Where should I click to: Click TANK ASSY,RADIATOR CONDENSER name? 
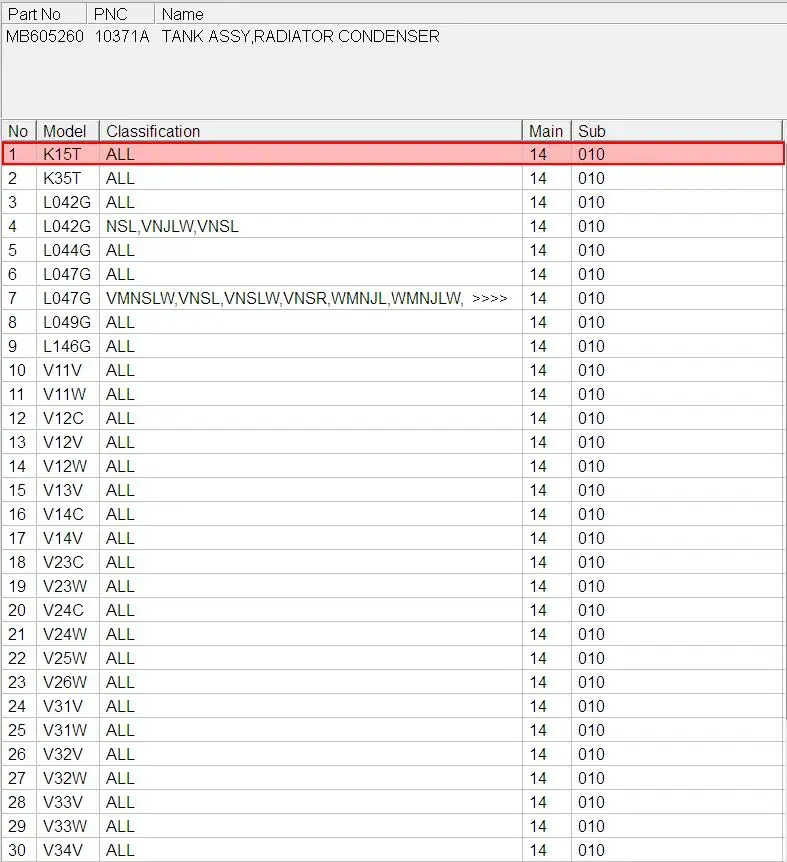[x=301, y=37]
